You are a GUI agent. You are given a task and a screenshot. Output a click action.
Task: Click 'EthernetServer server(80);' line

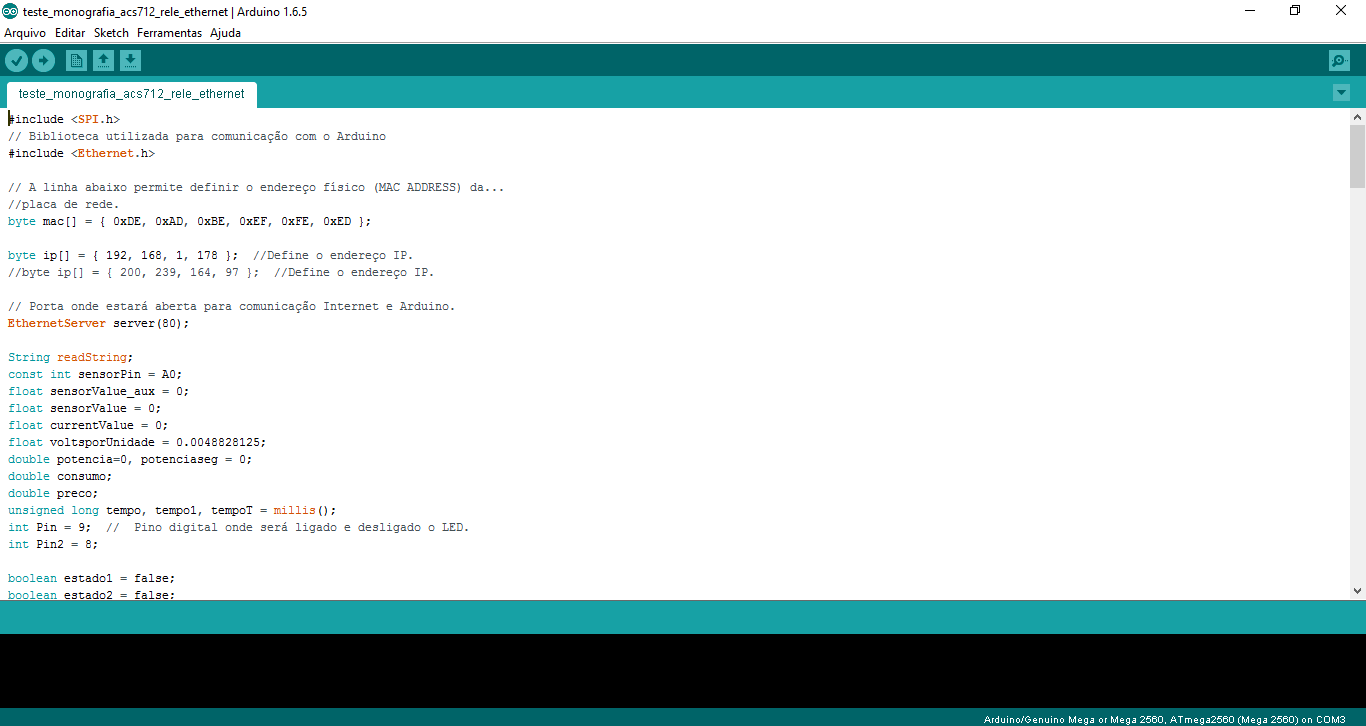[99, 323]
